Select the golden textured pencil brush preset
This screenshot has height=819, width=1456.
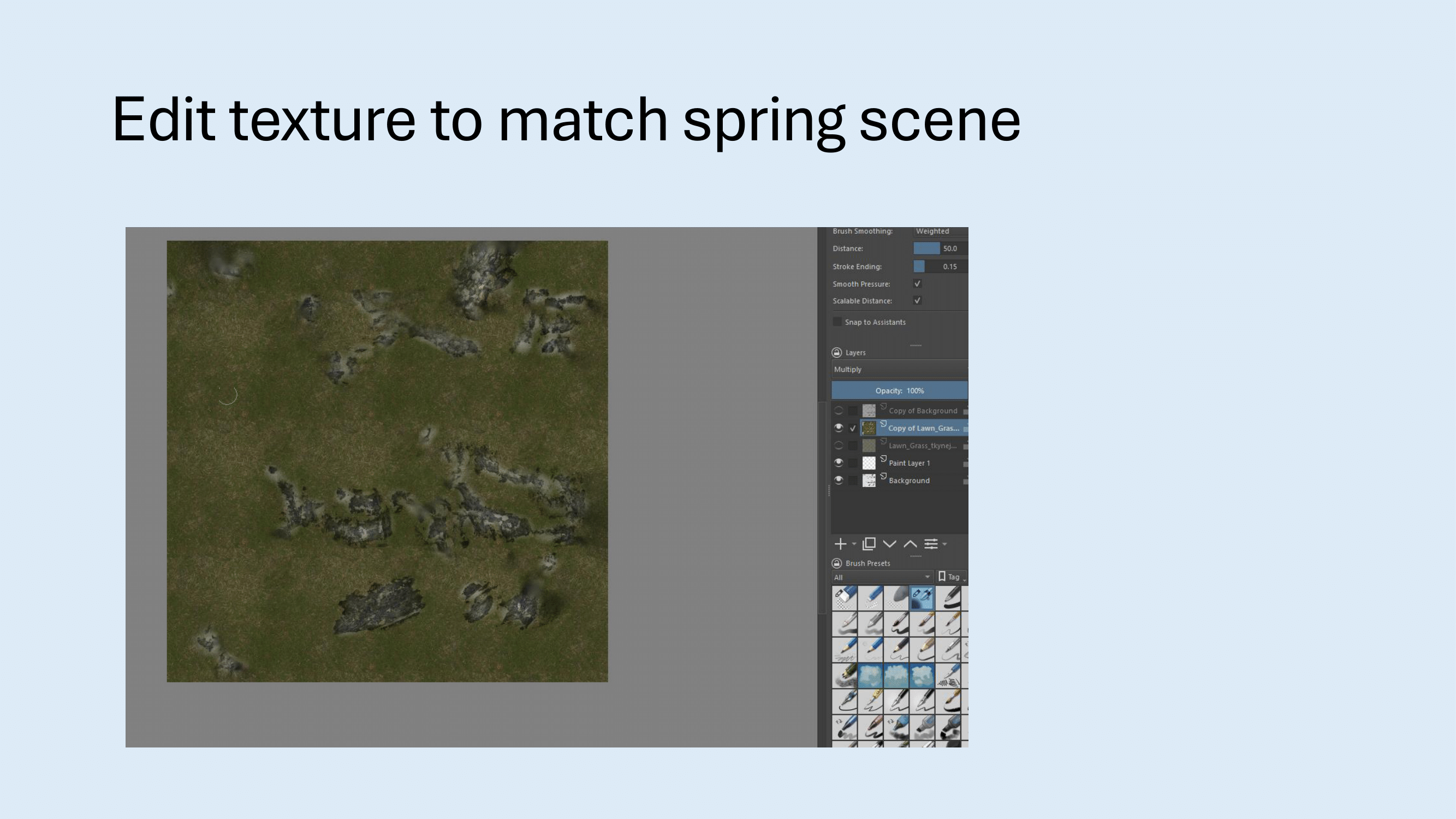point(923,650)
